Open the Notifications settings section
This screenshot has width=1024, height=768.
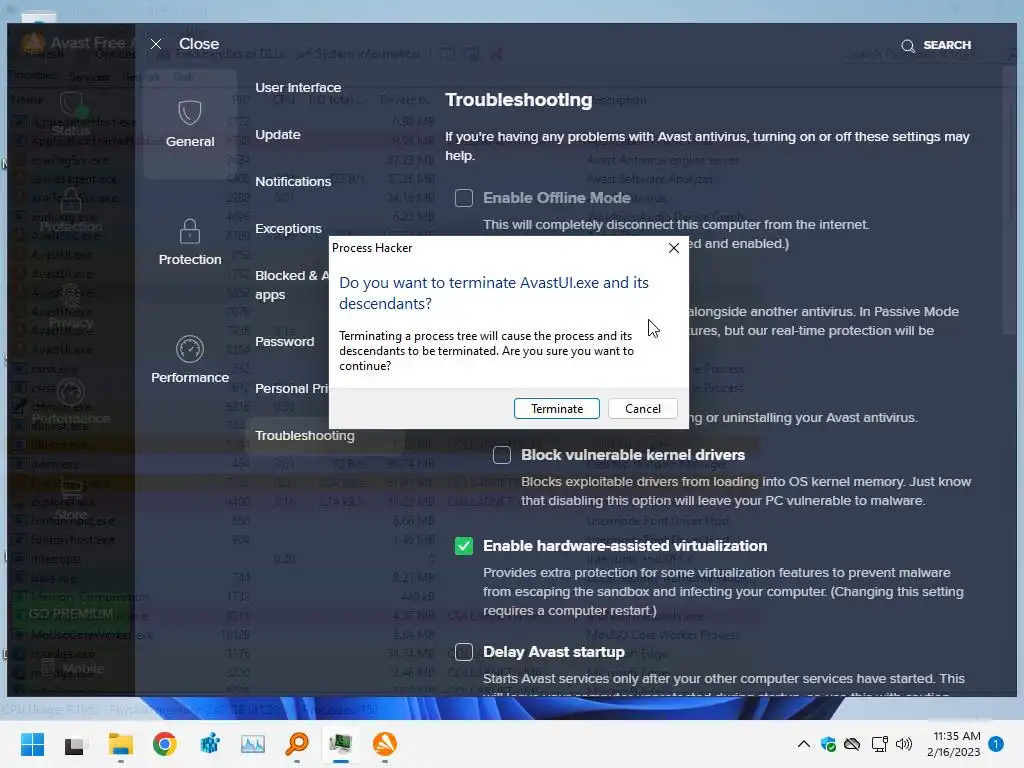[x=293, y=182]
